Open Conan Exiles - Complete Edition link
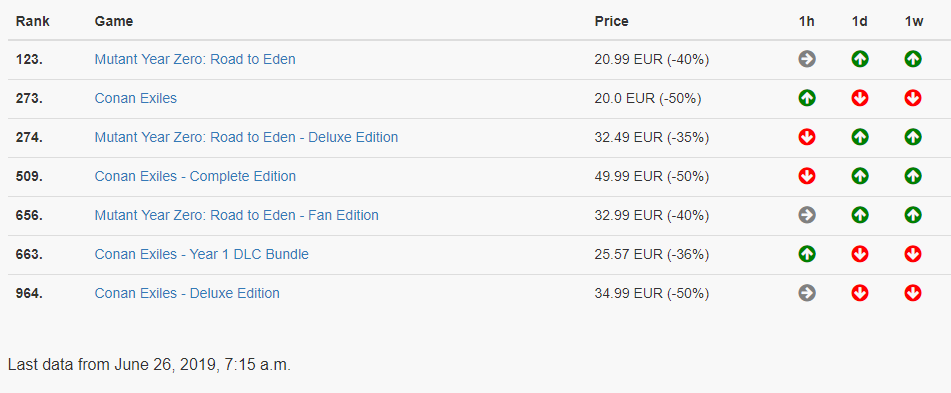This screenshot has height=393, width=951. click(x=195, y=176)
